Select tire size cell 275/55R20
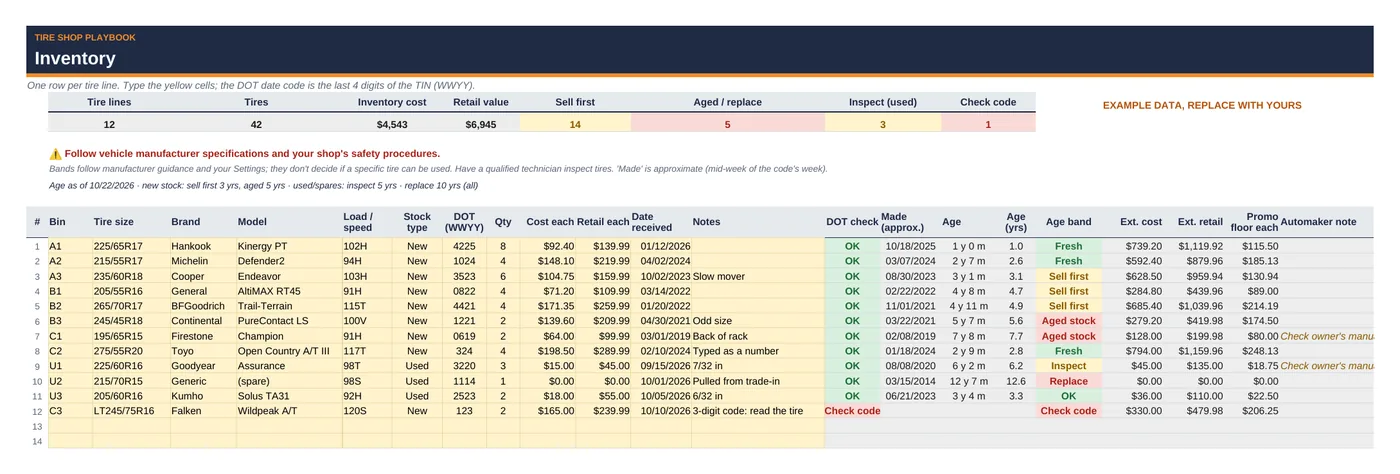The width and height of the screenshot is (1400, 474). [x=131, y=351]
